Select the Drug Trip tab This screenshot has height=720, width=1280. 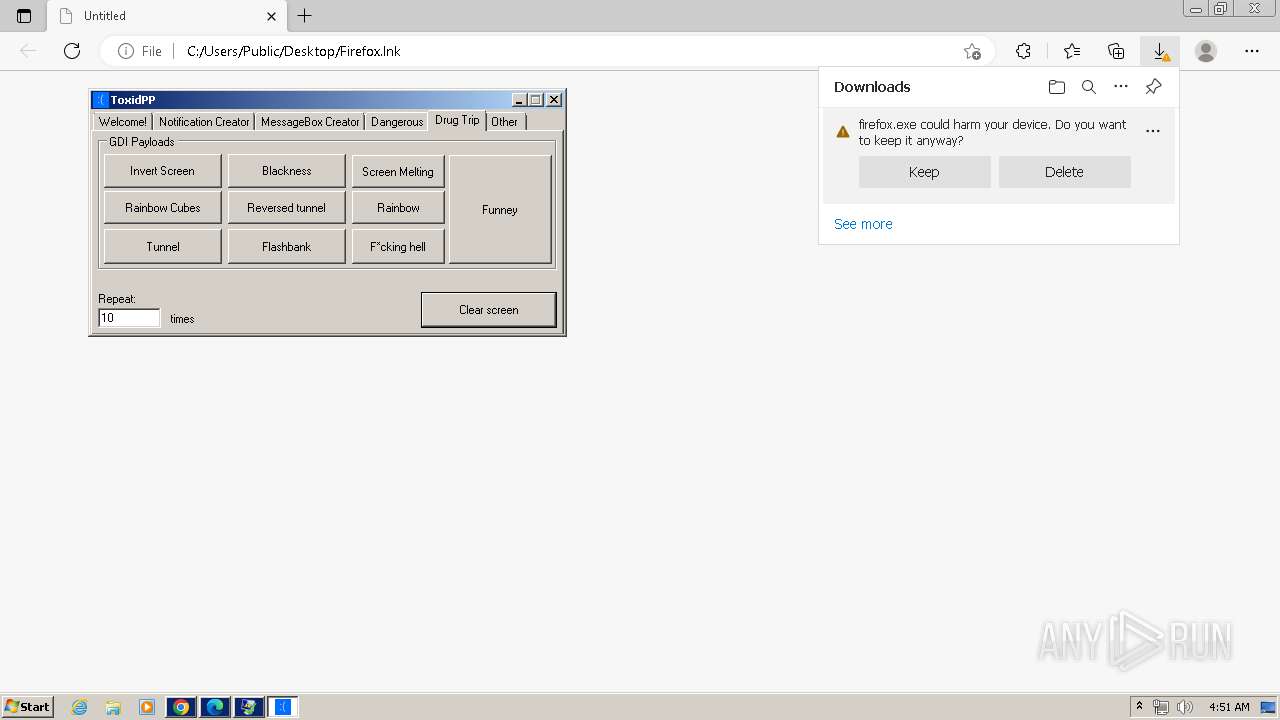tap(457, 120)
